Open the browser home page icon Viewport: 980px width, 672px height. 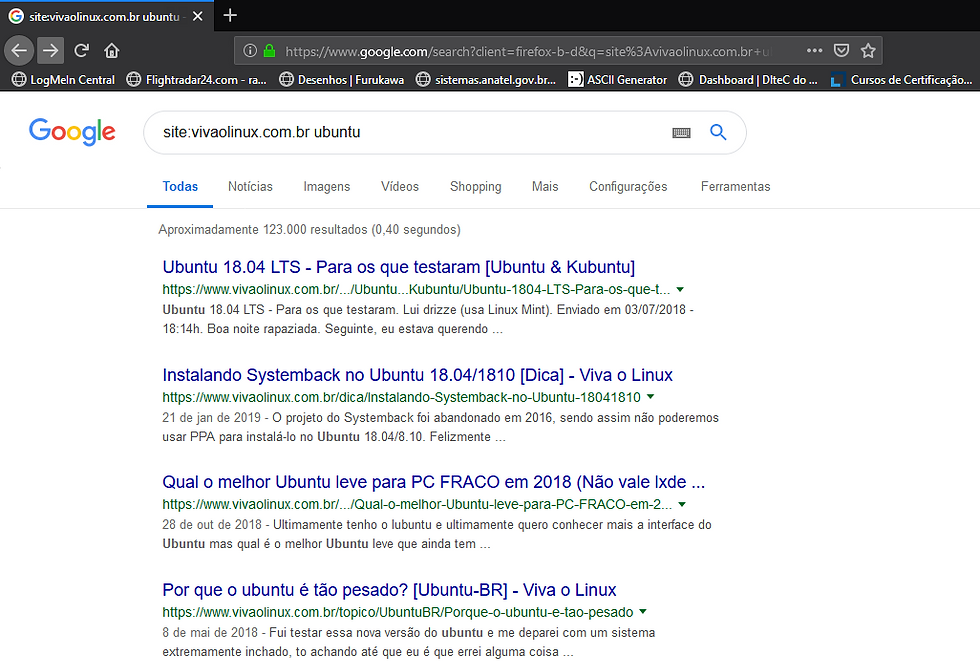pos(111,51)
